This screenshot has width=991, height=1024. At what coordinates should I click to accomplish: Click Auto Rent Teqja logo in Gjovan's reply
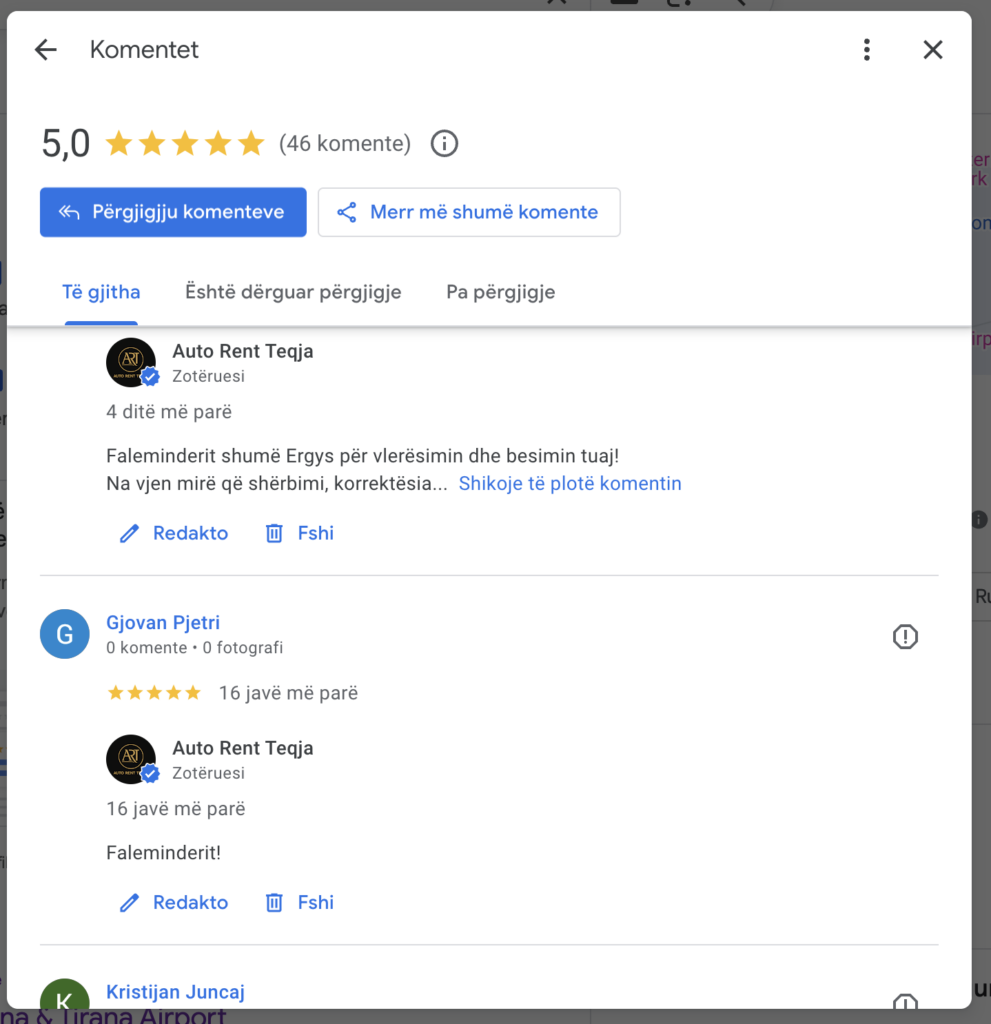tap(131, 759)
